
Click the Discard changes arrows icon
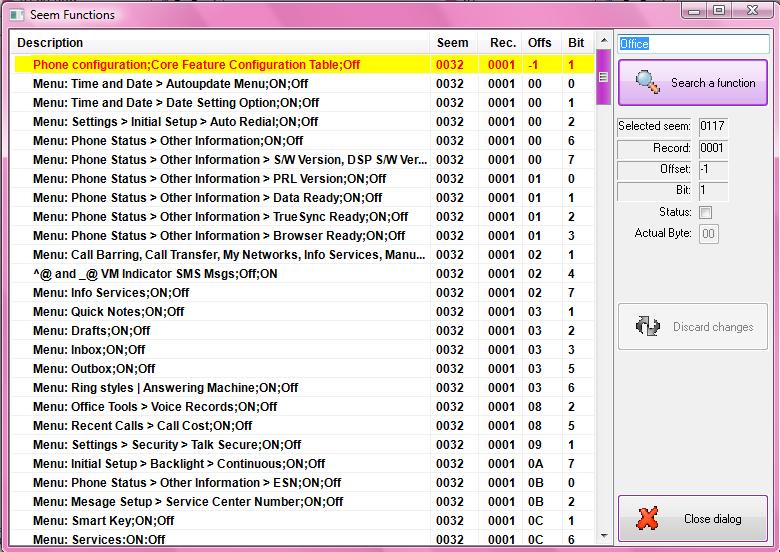coord(647,327)
